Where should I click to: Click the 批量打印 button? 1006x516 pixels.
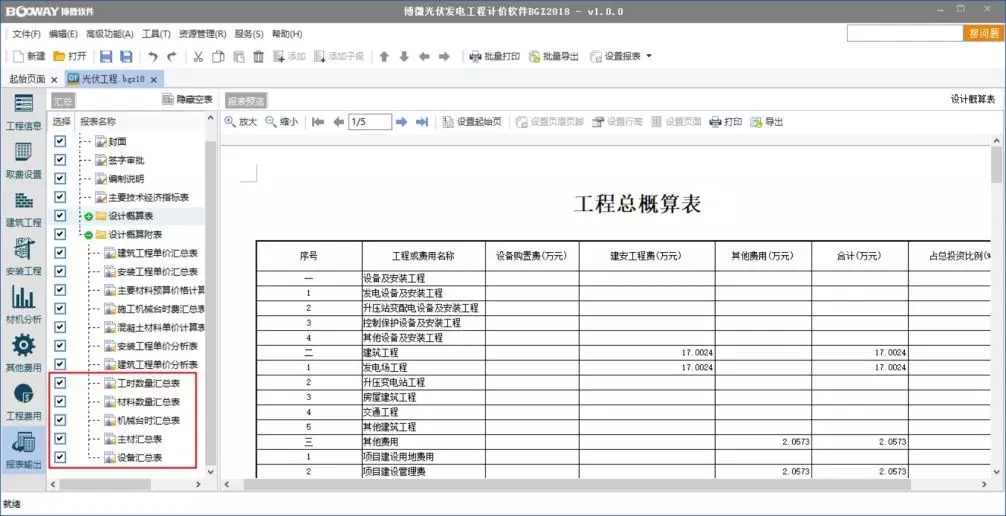[495, 56]
